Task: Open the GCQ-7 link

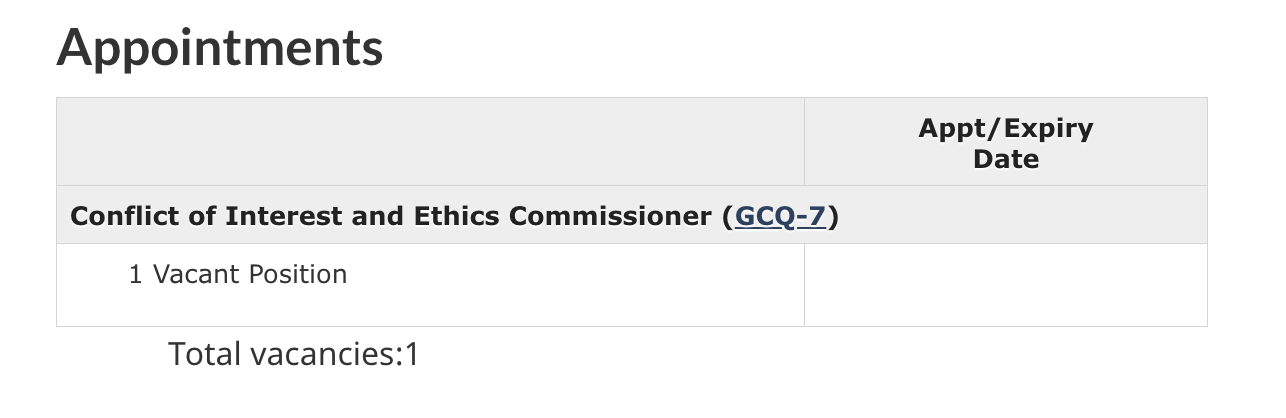Action: pyautogui.click(x=780, y=216)
